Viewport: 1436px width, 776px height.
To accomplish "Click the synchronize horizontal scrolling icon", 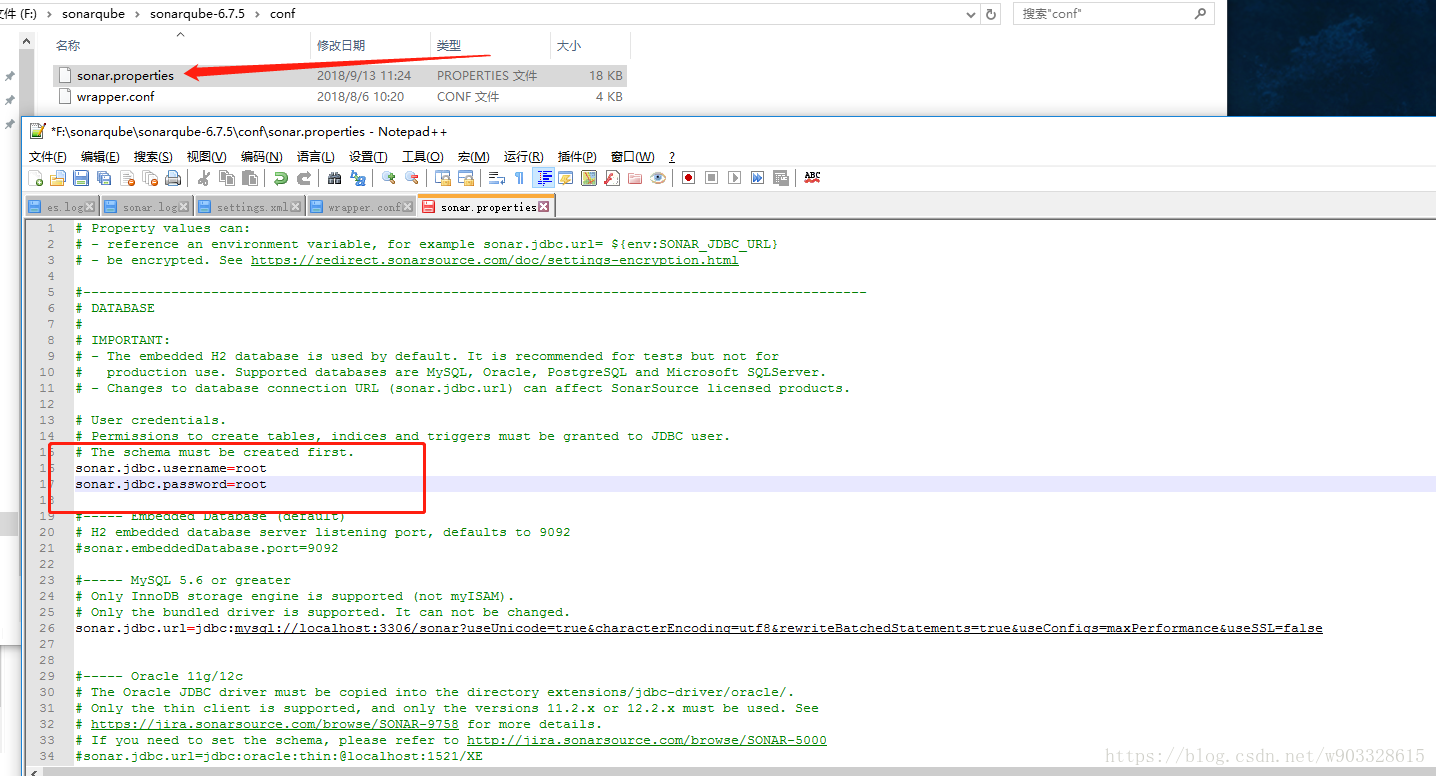I will pos(465,178).
